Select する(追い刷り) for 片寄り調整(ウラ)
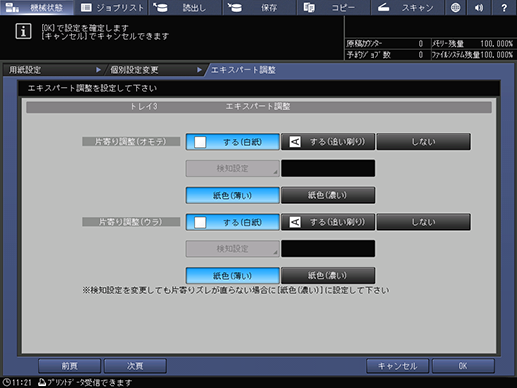The image size is (517, 388). (x=328, y=222)
